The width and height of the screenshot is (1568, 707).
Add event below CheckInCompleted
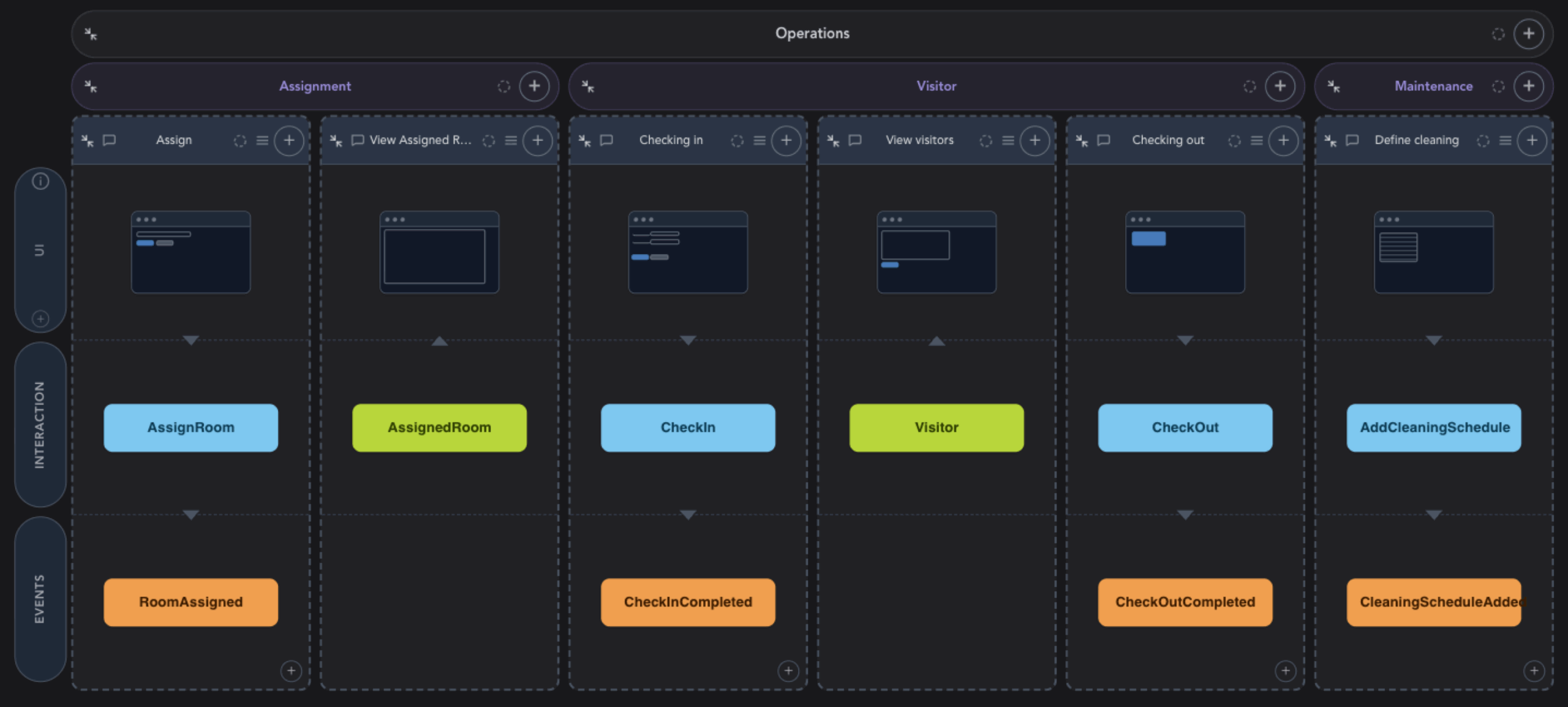coord(788,671)
